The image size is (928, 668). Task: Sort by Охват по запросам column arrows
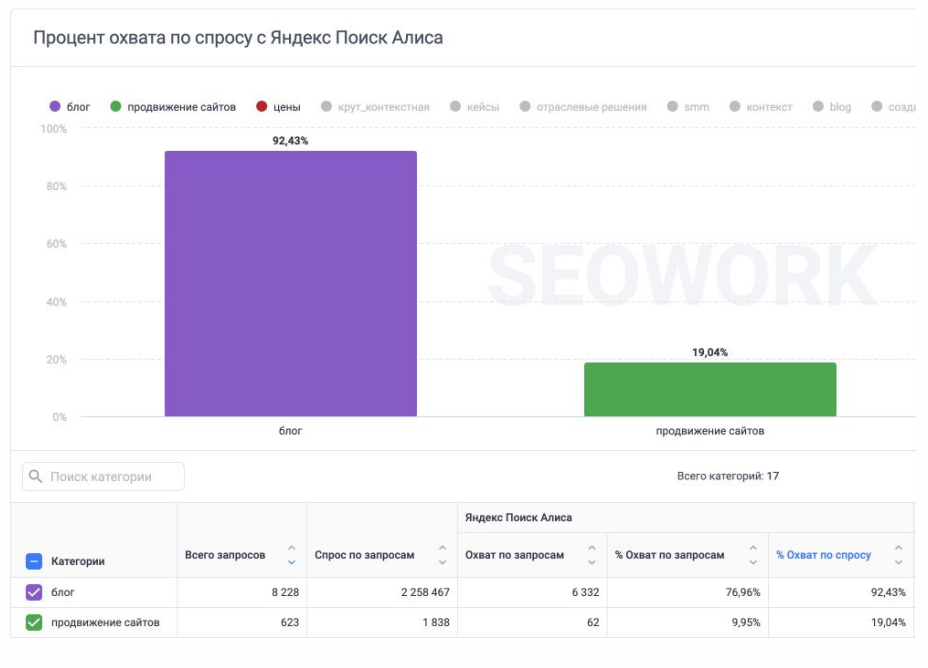click(x=591, y=555)
